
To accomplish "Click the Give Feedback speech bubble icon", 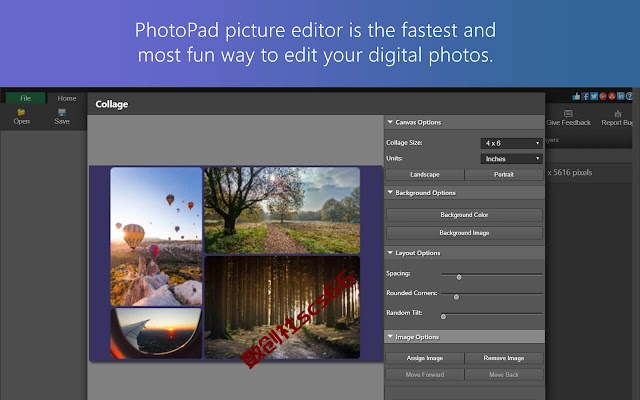I will click(x=568, y=113).
